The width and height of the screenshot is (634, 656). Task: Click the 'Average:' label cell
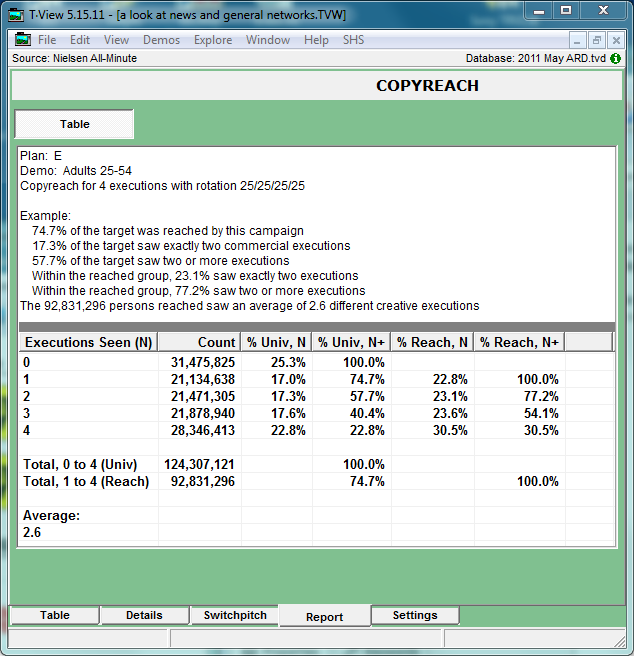[89, 515]
